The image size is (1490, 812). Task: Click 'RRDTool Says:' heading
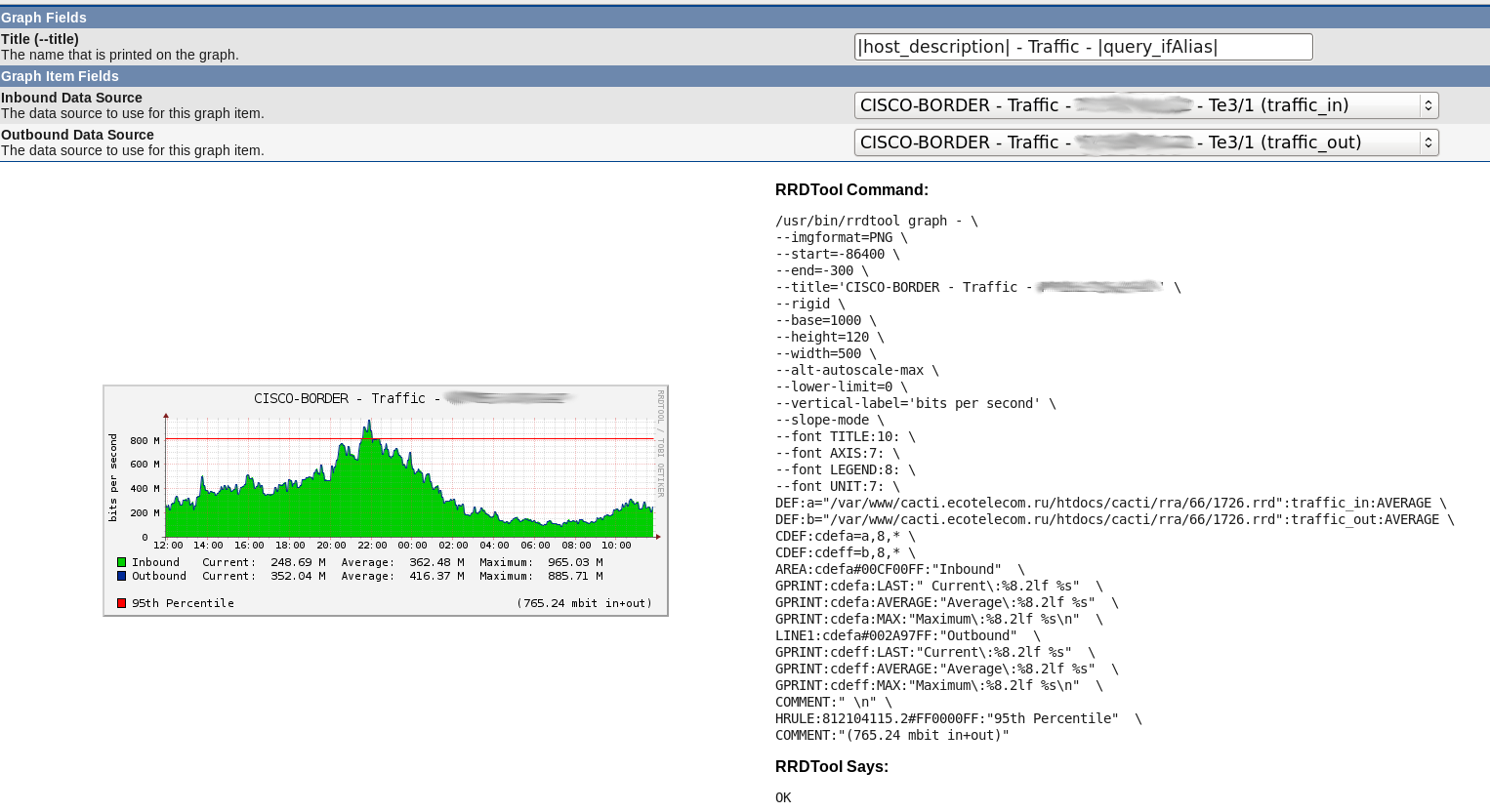tap(832, 767)
